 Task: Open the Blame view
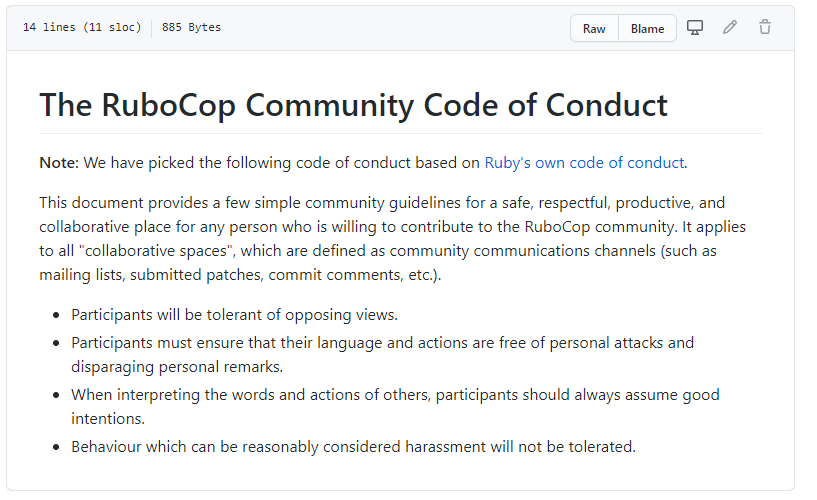tap(647, 28)
